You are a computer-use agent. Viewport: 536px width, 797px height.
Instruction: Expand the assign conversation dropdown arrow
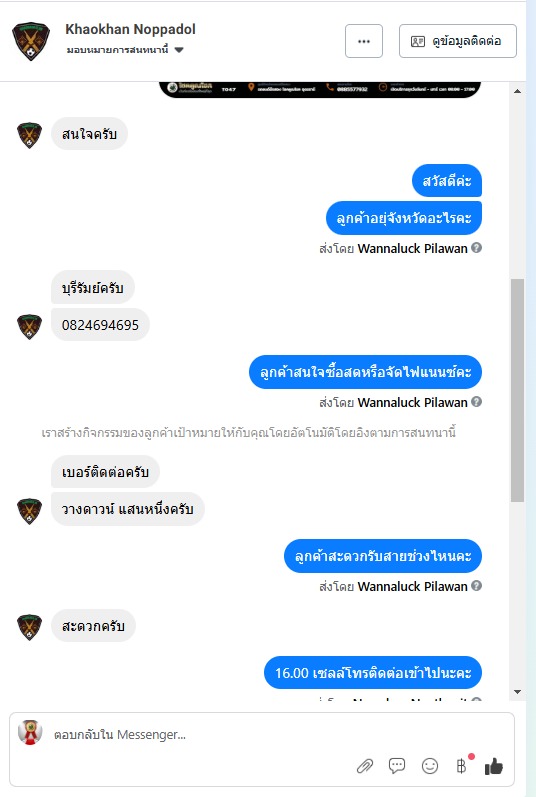tap(179, 50)
